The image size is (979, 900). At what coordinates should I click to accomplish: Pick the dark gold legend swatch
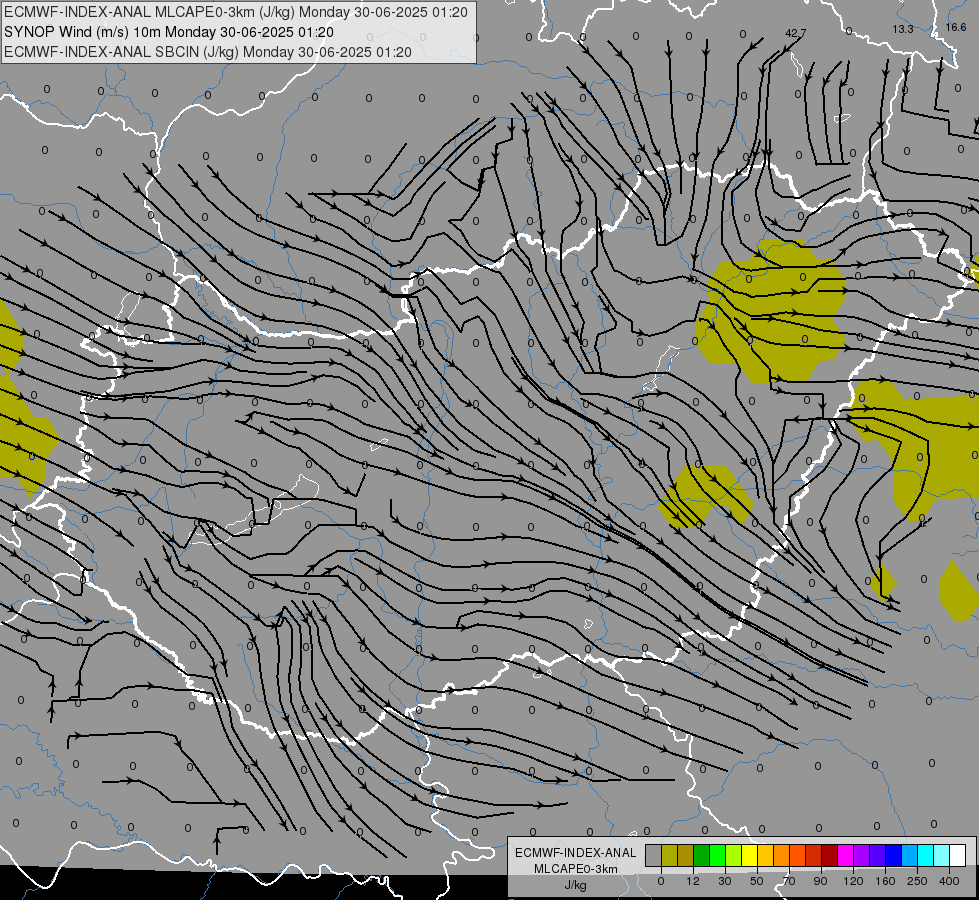[686, 855]
